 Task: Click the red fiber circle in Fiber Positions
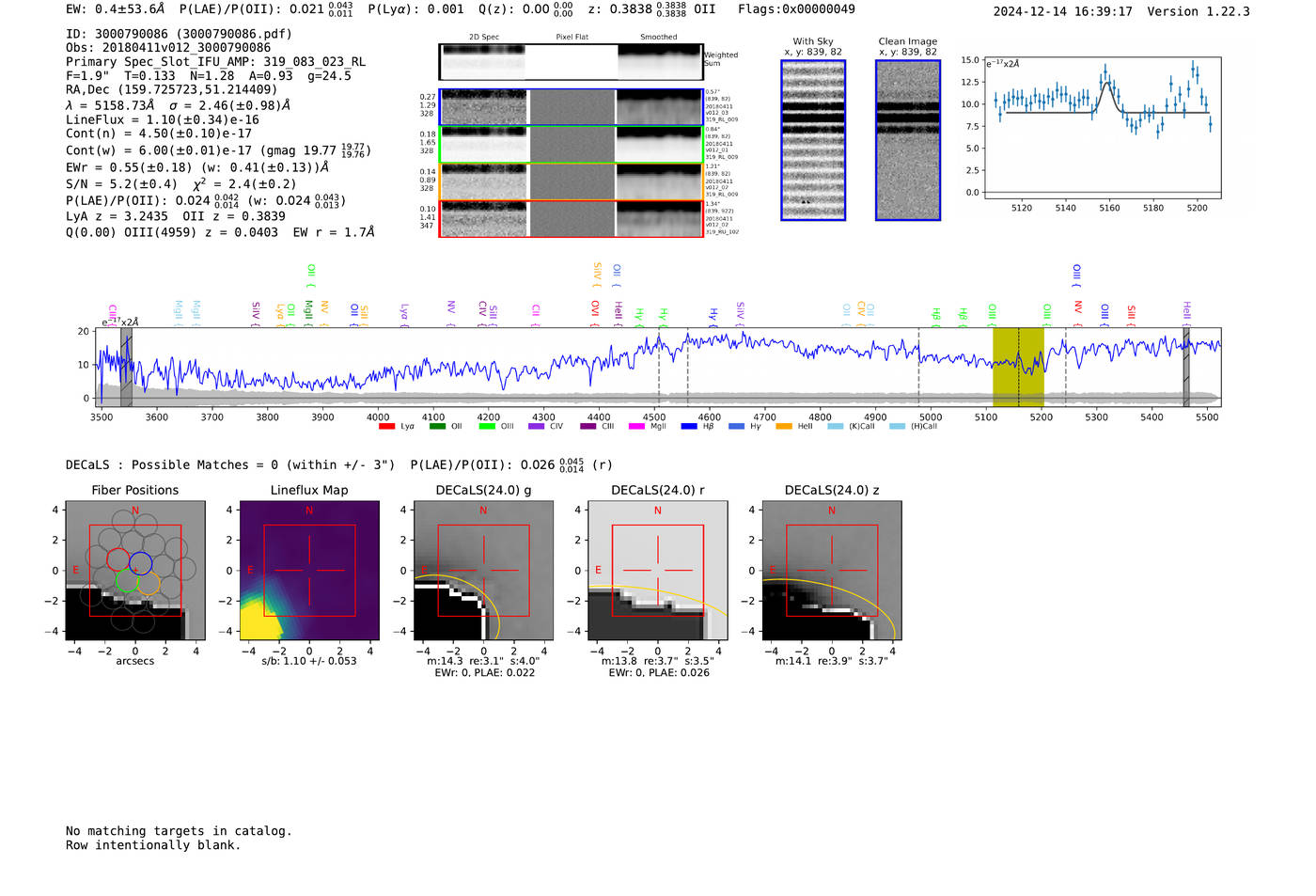point(117,560)
